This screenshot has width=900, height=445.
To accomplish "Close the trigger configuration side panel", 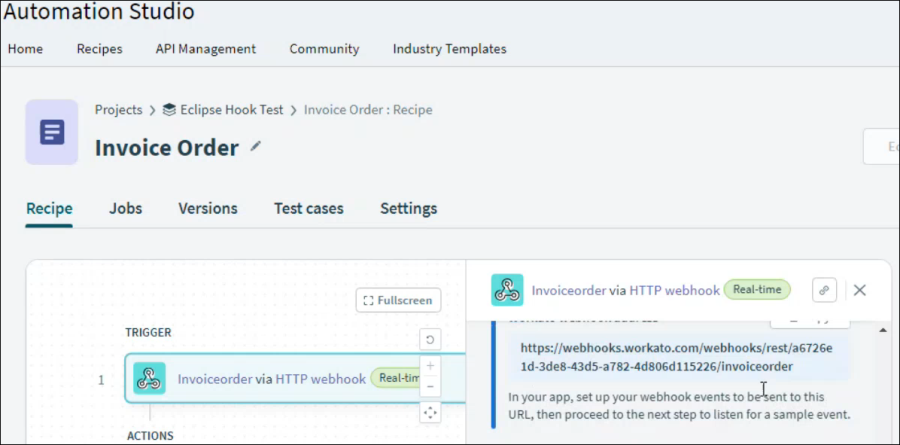I will click(x=859, y=291).
